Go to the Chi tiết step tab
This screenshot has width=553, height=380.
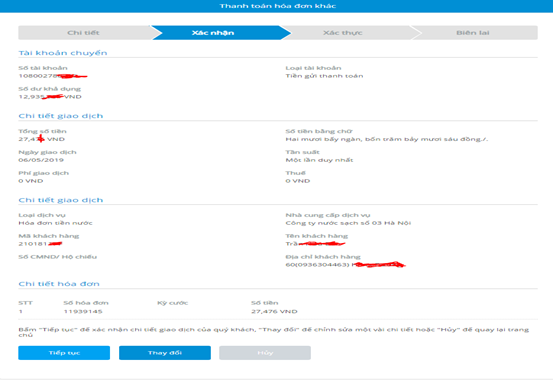point(84,32)
